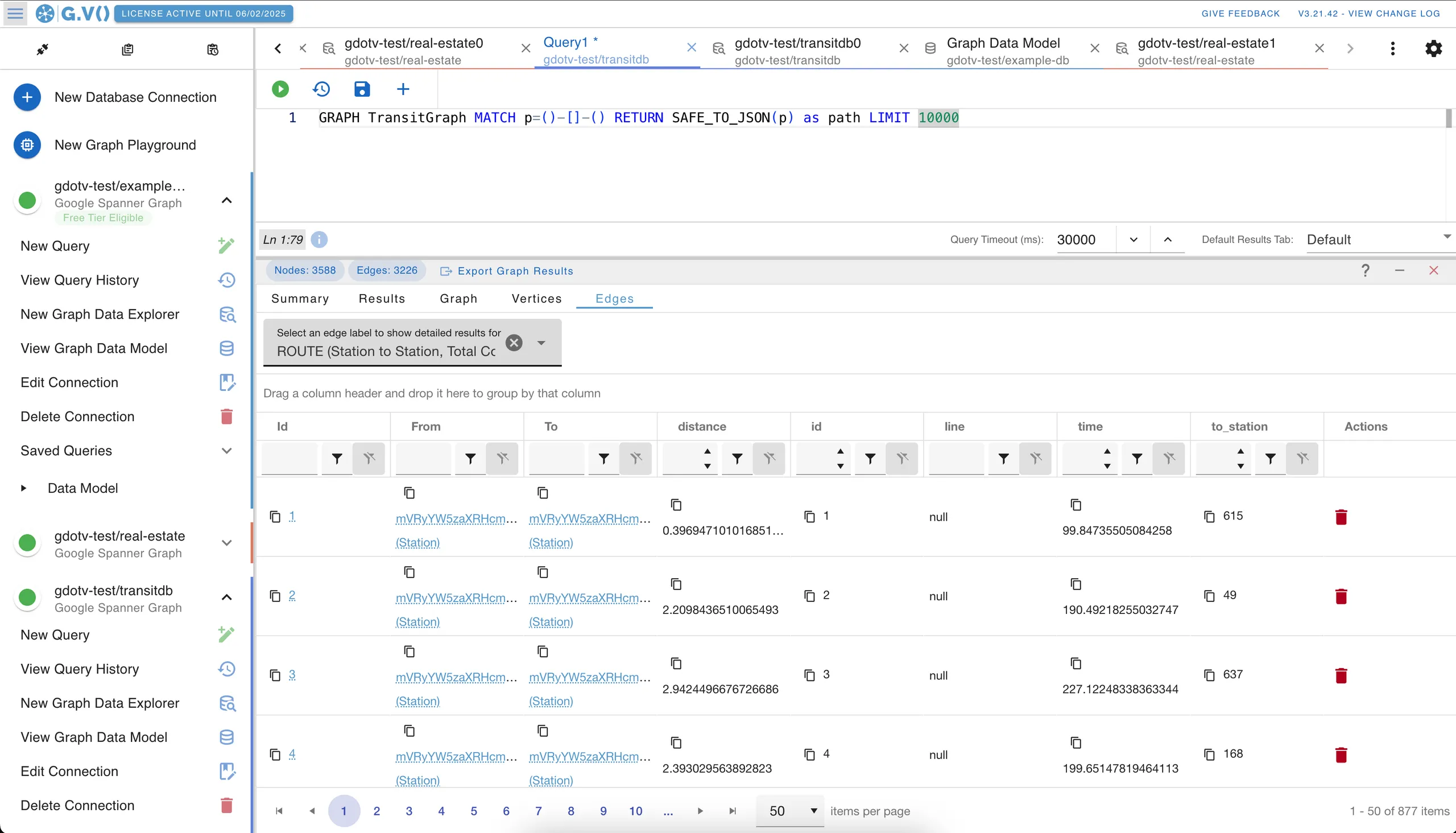Click Export Graph Results
This screenshot has width=1456, height=833.
(x=507, y=271)
